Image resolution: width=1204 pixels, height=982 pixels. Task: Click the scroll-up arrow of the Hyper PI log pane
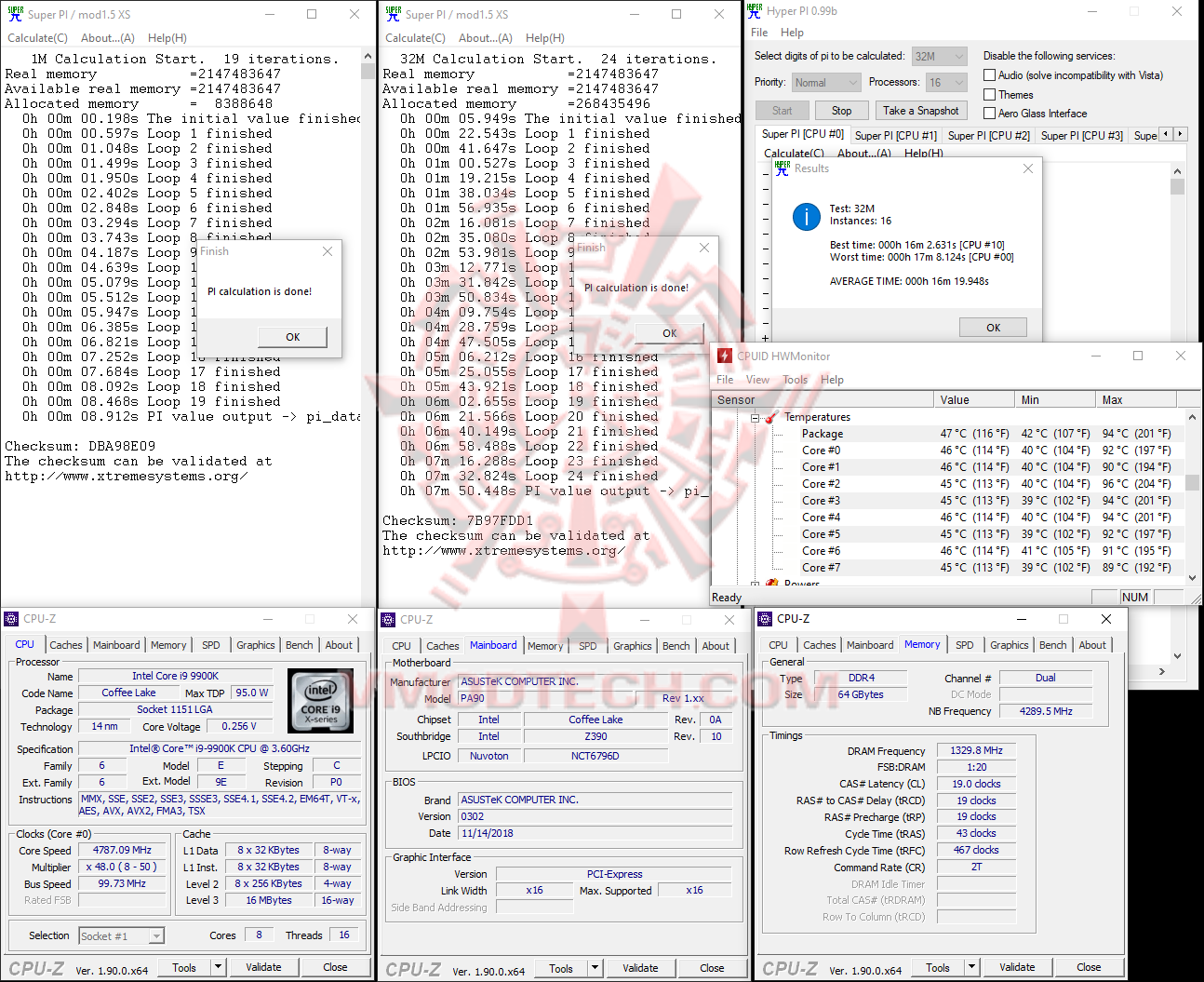tap(1177, 171)
